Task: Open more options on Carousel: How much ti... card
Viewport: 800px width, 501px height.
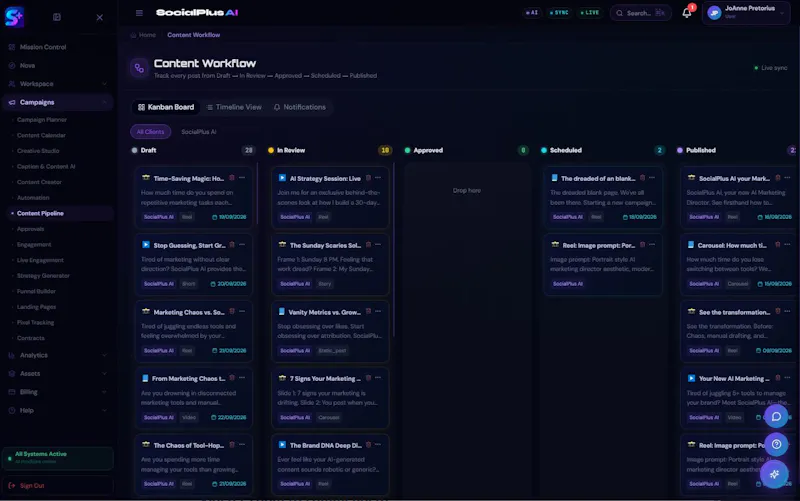Action: [x=787, y=244]
